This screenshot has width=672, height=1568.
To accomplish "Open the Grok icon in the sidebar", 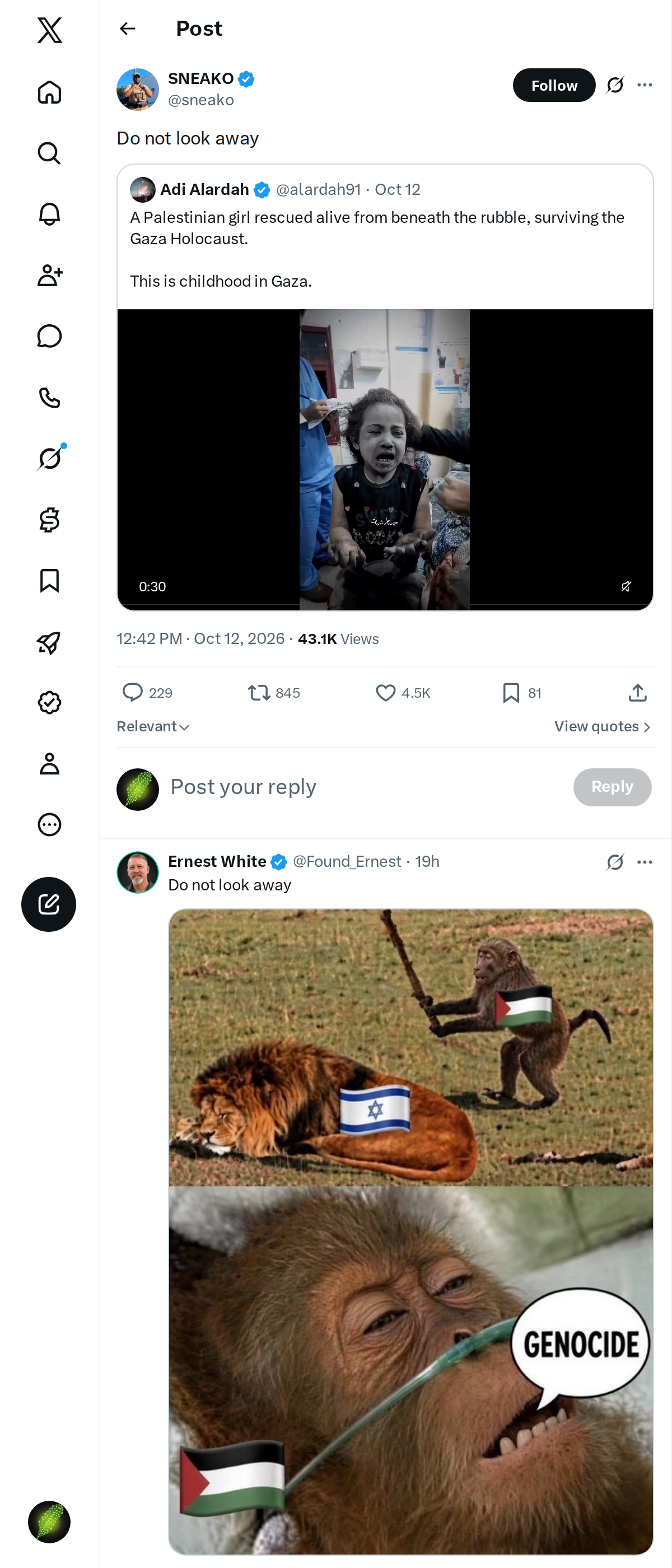I will click(x=49, y=458).
